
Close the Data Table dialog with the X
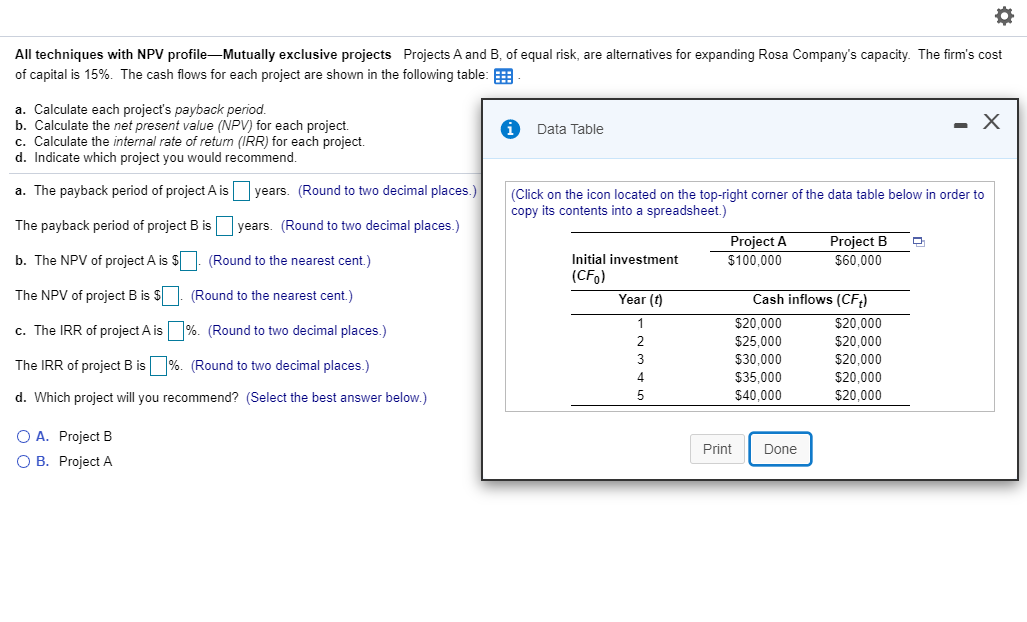[x=990, y=121]
